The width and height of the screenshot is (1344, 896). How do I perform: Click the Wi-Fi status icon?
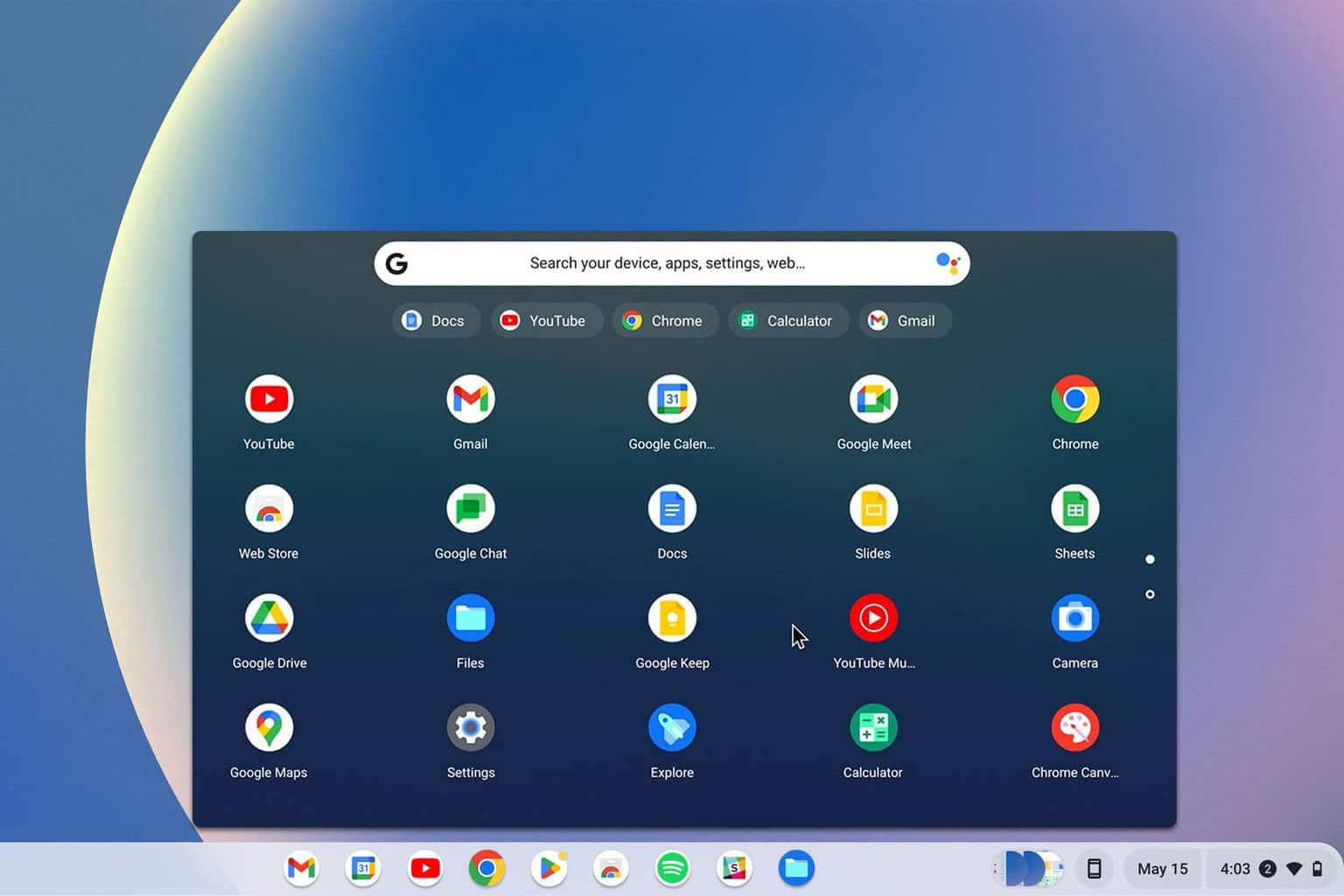(1294, 869)
